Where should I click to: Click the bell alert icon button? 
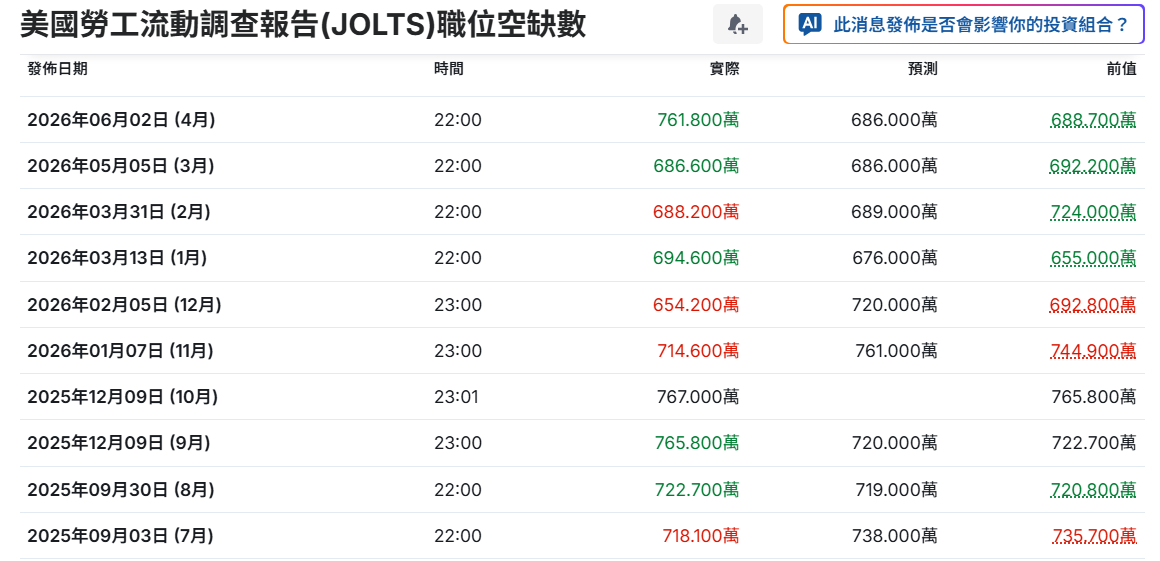[738, 24]
